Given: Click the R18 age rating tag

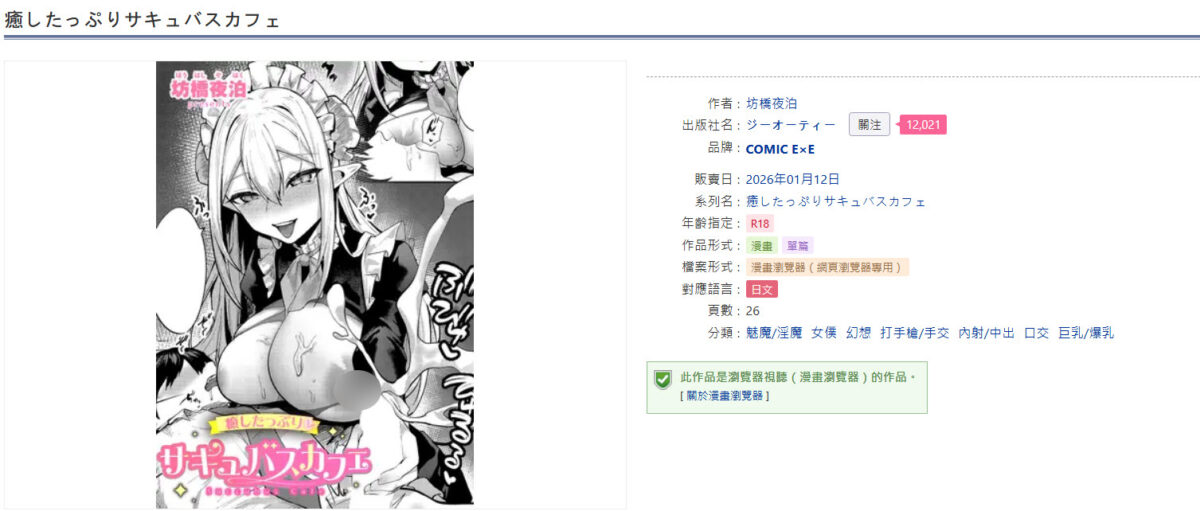Looking at the screenshot, I should click(760, 223).
